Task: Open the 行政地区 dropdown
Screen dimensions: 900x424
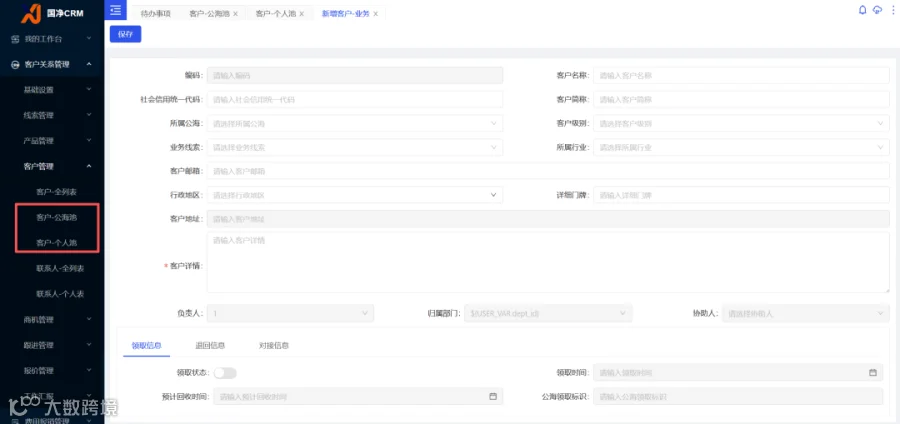Action: [x=355, y=195]
